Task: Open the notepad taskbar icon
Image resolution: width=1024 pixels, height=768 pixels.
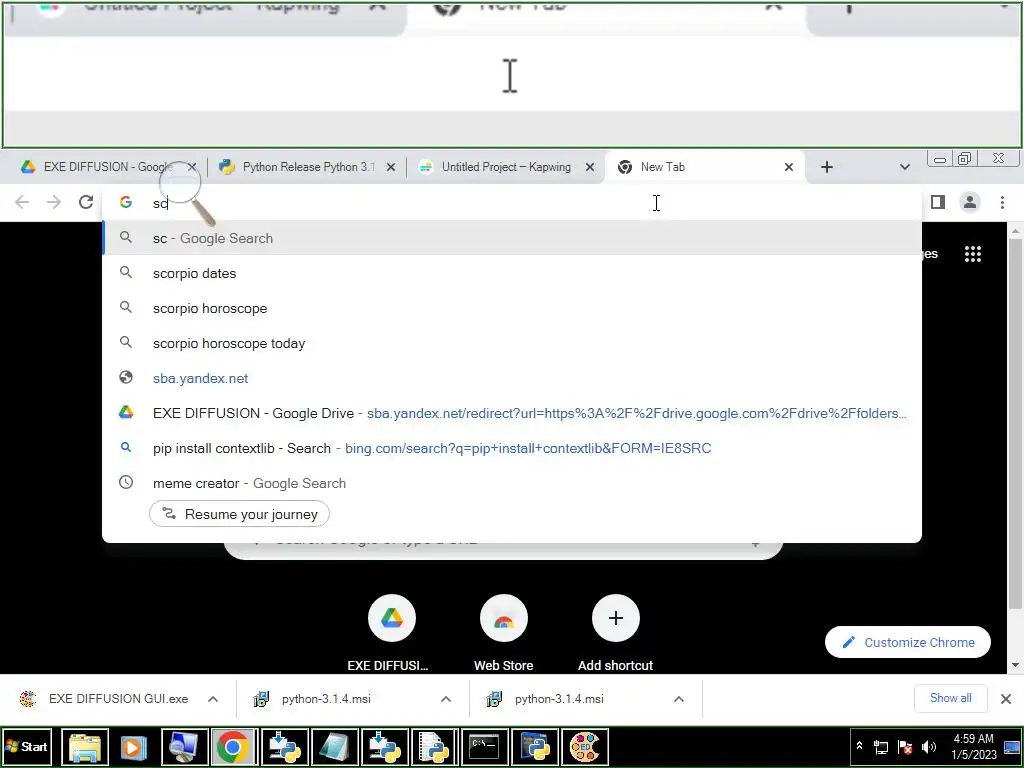Action: tap(334, 746)
